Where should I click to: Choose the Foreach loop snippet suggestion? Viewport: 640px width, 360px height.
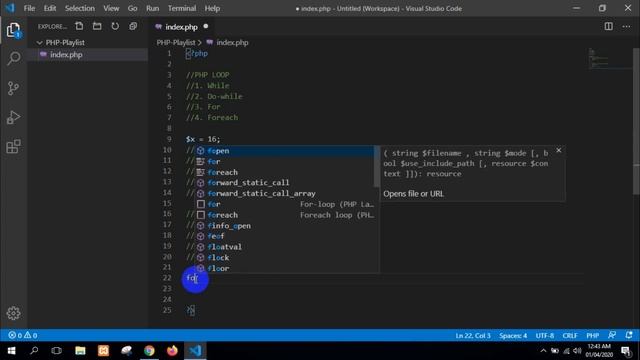[285, 215]
